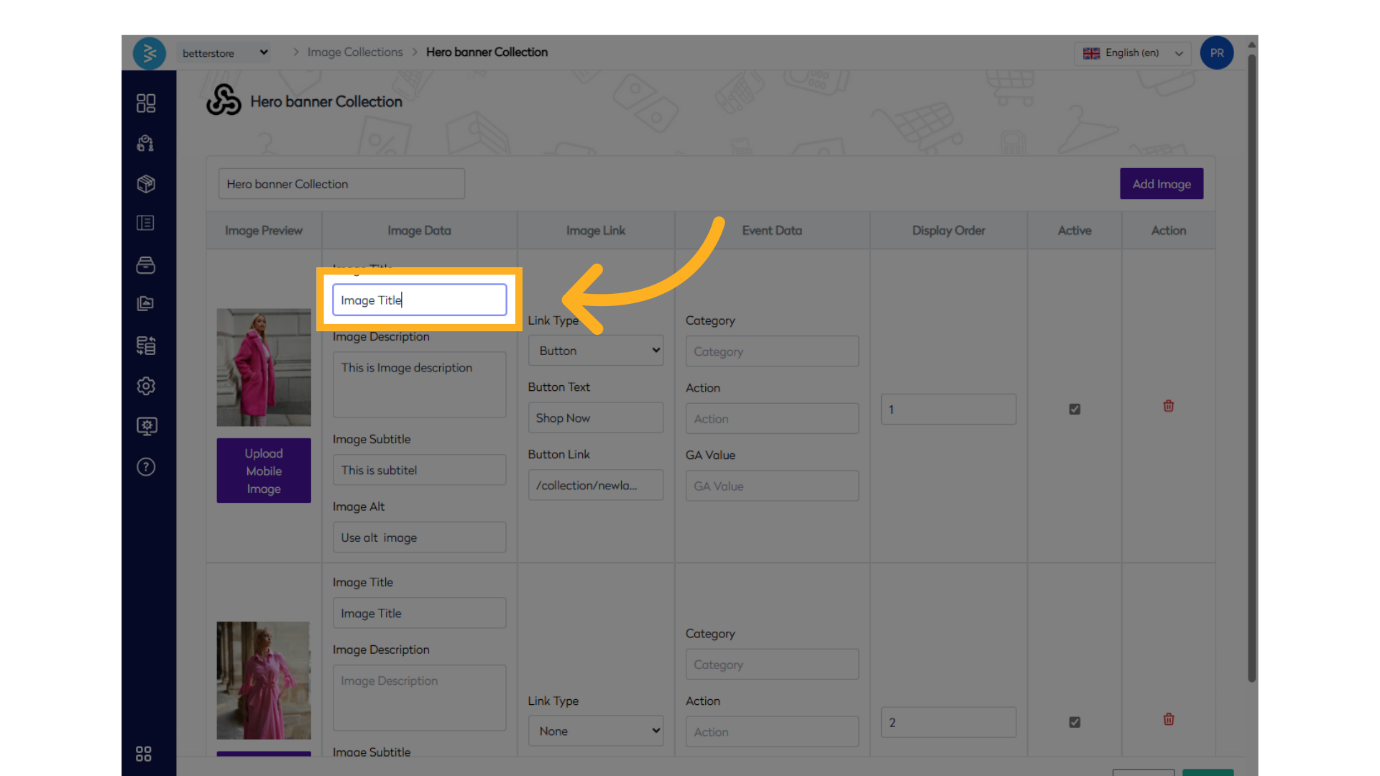Image resolution: width=1380 pixels, height=776 pixels.
Task: Open the Link Type dropdown showing None
Action: click(596, 731)
